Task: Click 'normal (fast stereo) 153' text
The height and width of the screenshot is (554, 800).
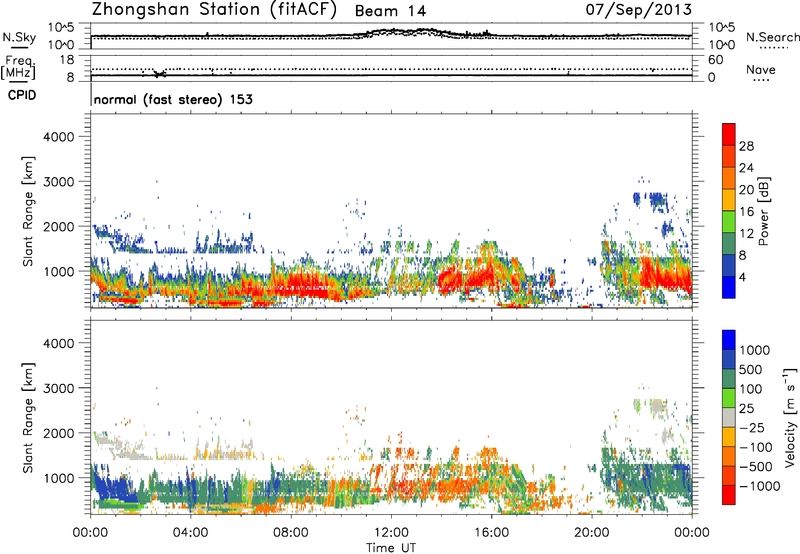Action: pyautogui.click(x=173, y=99)
